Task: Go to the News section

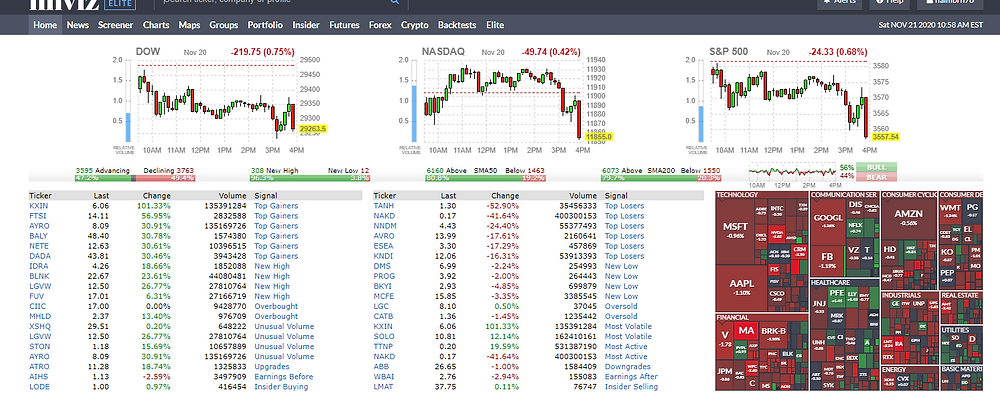Action: (x=78, y=25)
